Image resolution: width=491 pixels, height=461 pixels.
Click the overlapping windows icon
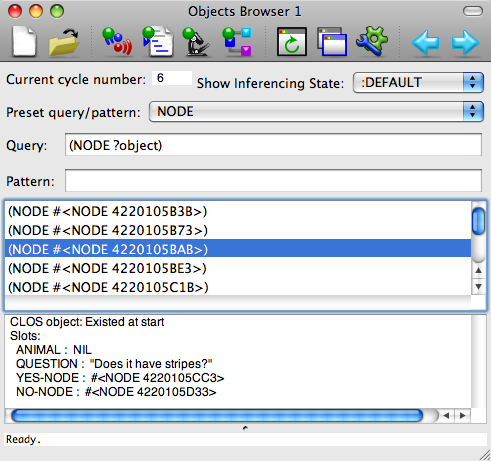click(x=332, y=42)
